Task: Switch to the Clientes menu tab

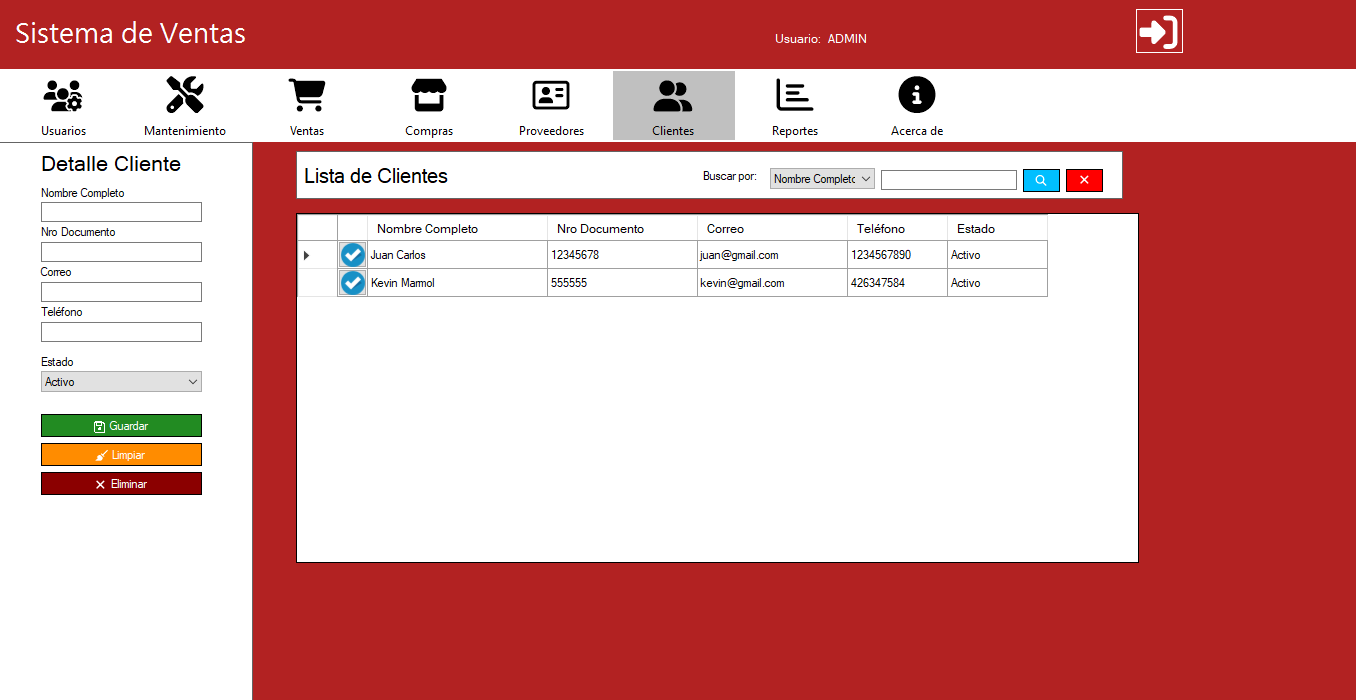Action: (673, 105)
